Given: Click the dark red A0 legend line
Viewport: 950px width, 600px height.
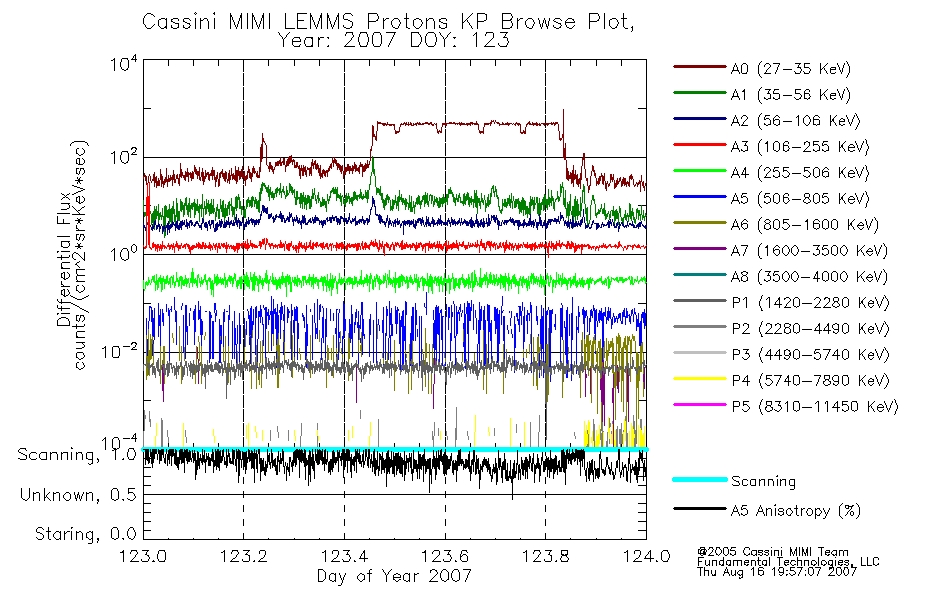Looking at the screenshot, I should pos(700,67).
